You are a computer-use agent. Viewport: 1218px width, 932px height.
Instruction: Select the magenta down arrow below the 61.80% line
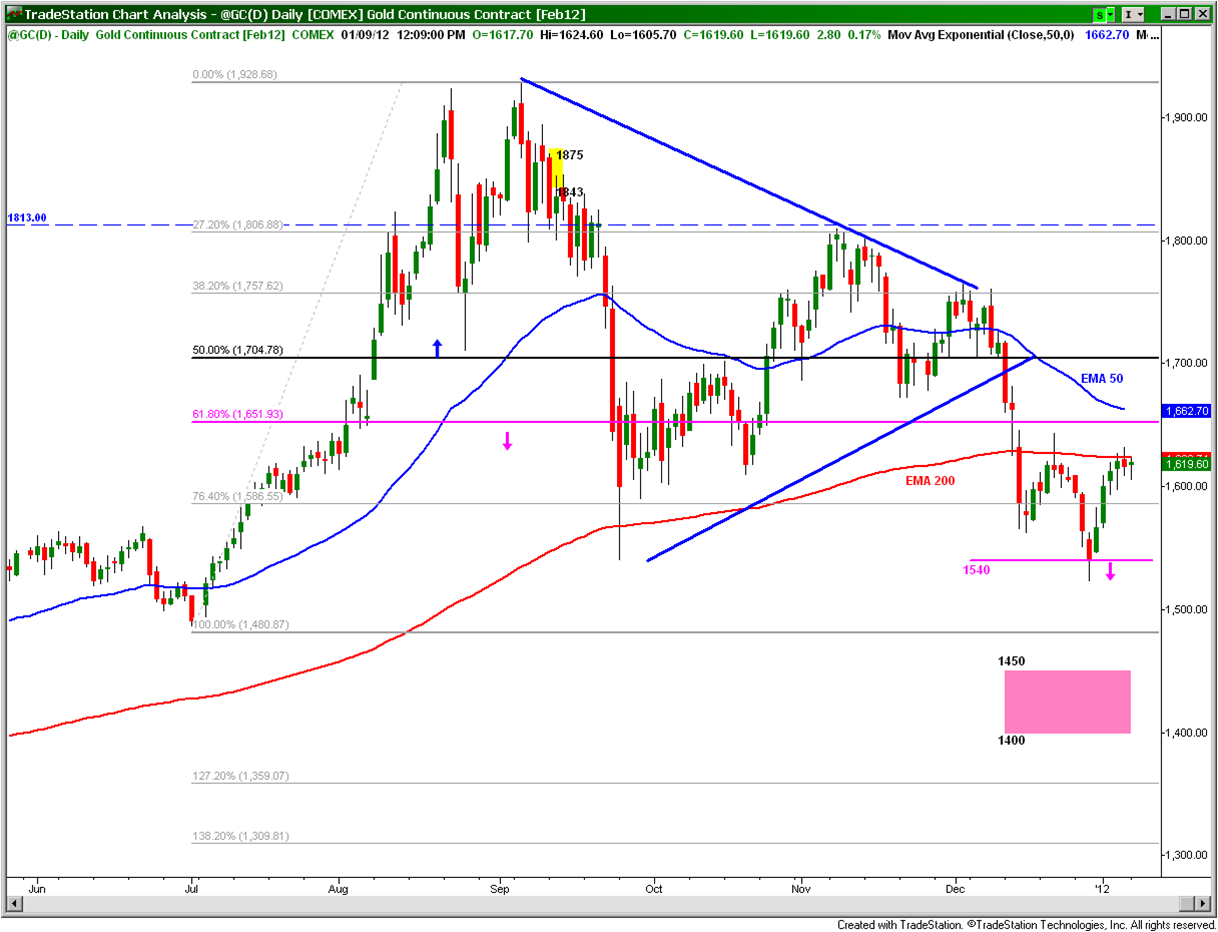point(507,443)
